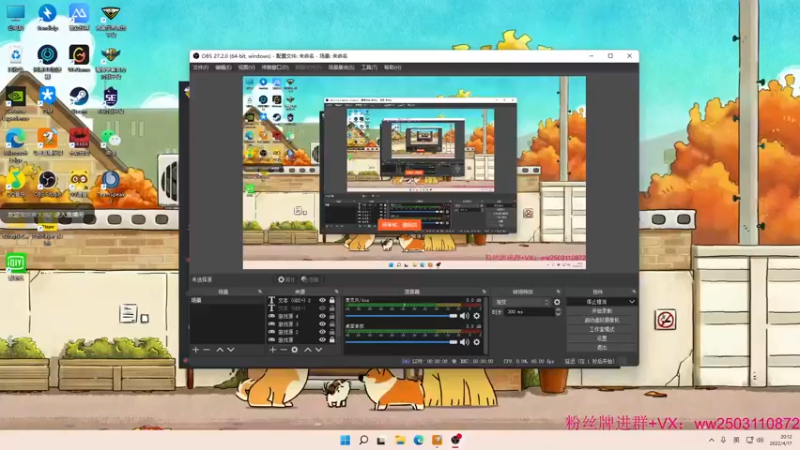800x450 pixels.
Task: Click 退出 exit button in Controls
Action: (602, 347)
